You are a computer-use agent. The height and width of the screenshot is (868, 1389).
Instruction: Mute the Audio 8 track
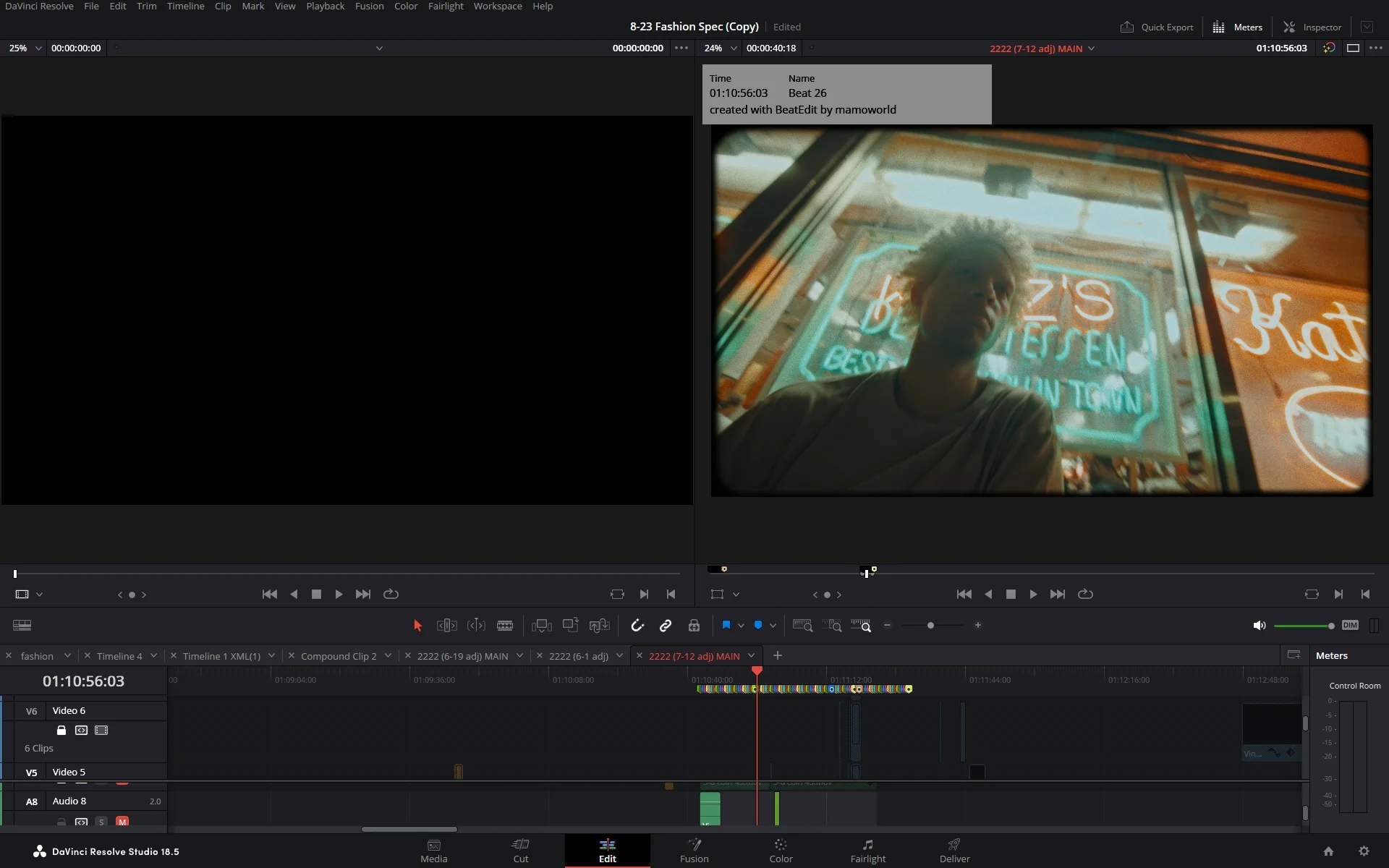pos(122,822)
